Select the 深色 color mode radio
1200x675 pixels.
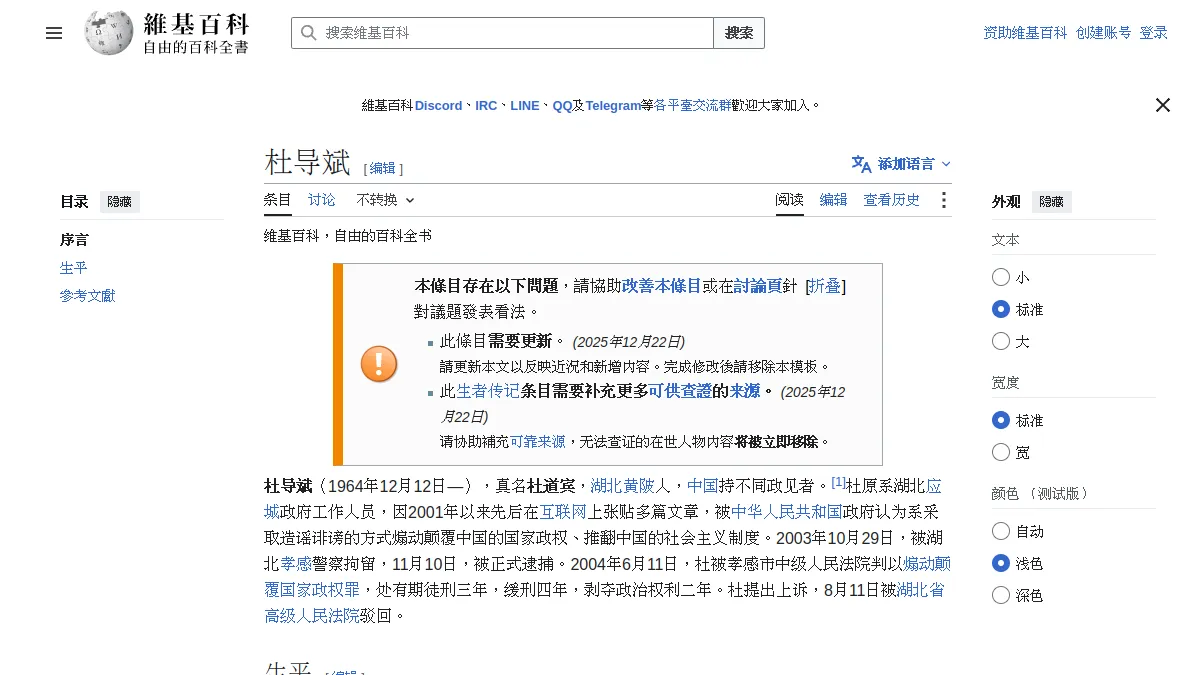coord(1001,595)
